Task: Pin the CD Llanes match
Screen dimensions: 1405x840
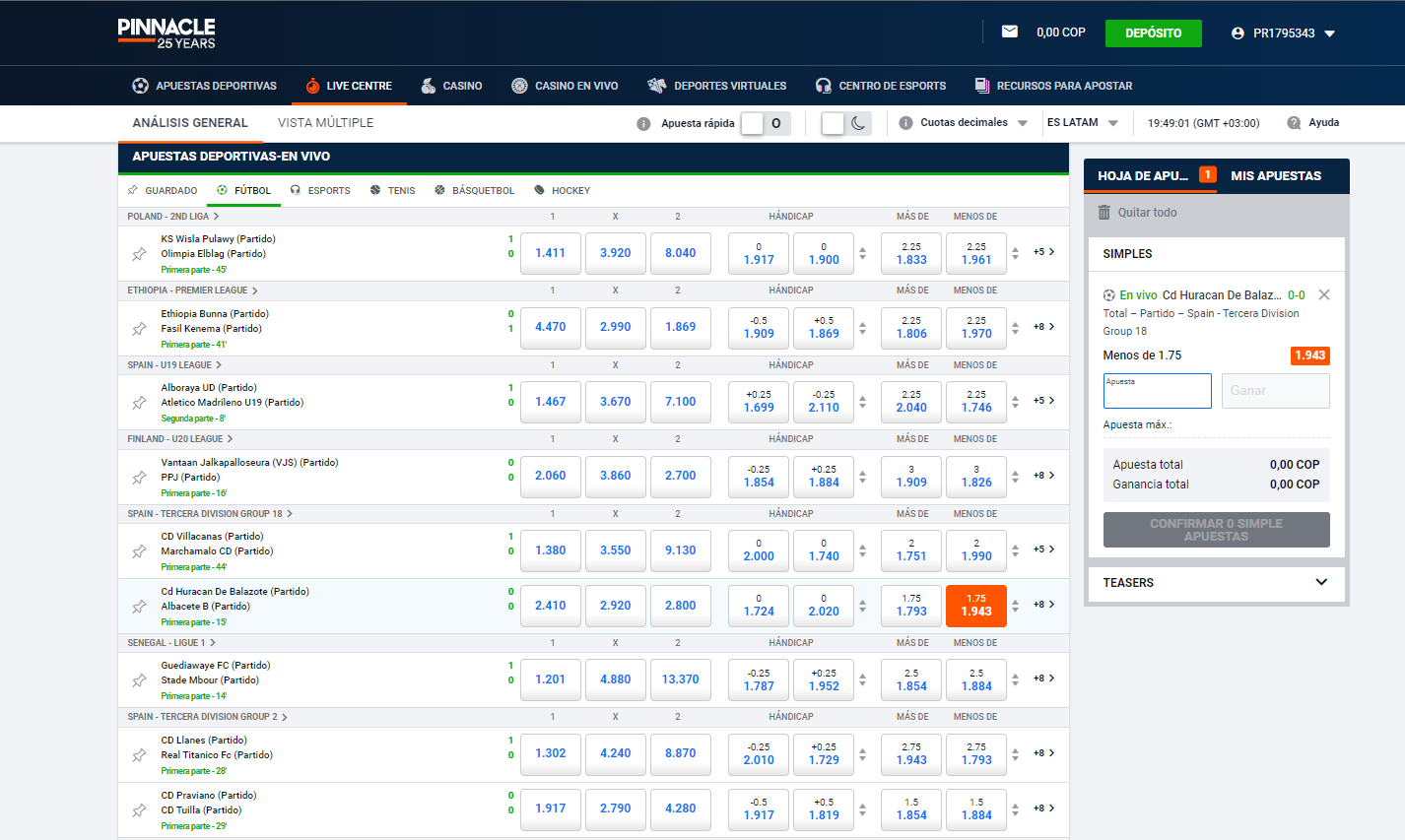Action: coord(139,755)
